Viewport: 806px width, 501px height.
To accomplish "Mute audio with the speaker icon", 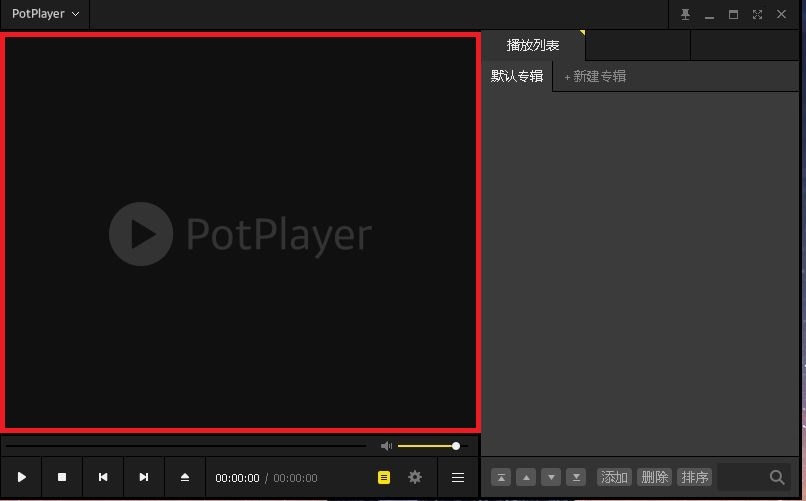I will point(386,446).
